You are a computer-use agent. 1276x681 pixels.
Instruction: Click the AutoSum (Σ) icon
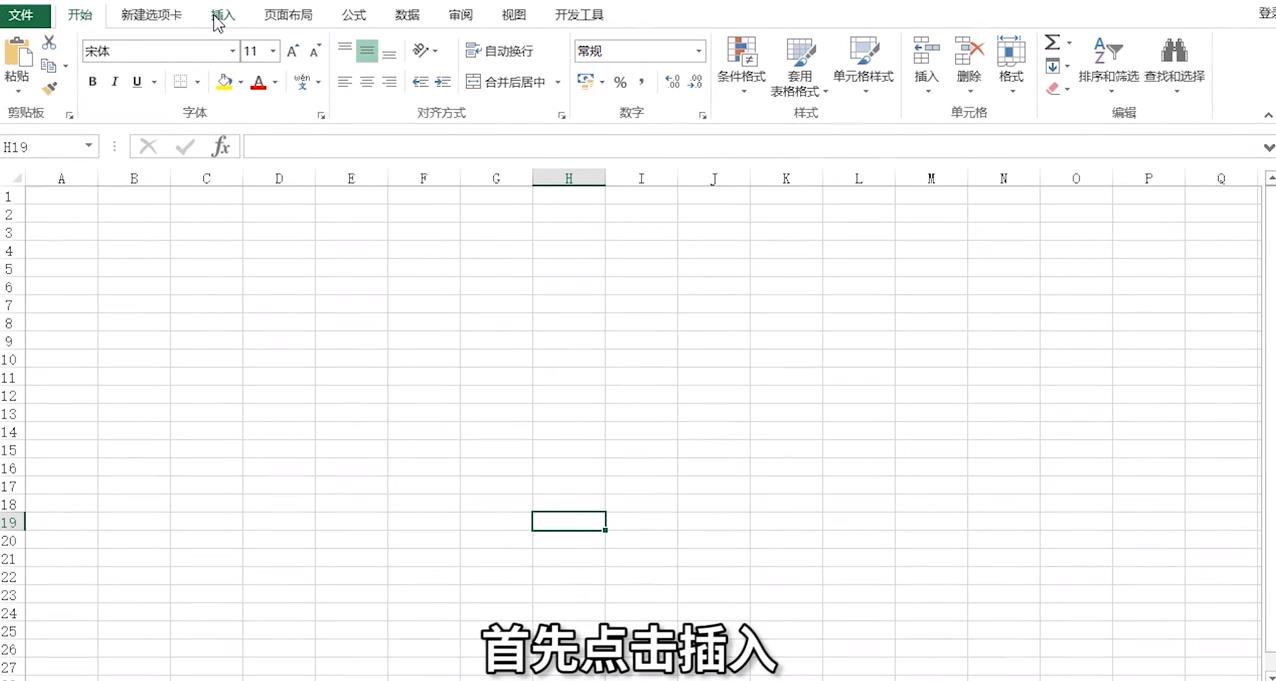[x=1050, y=42]
